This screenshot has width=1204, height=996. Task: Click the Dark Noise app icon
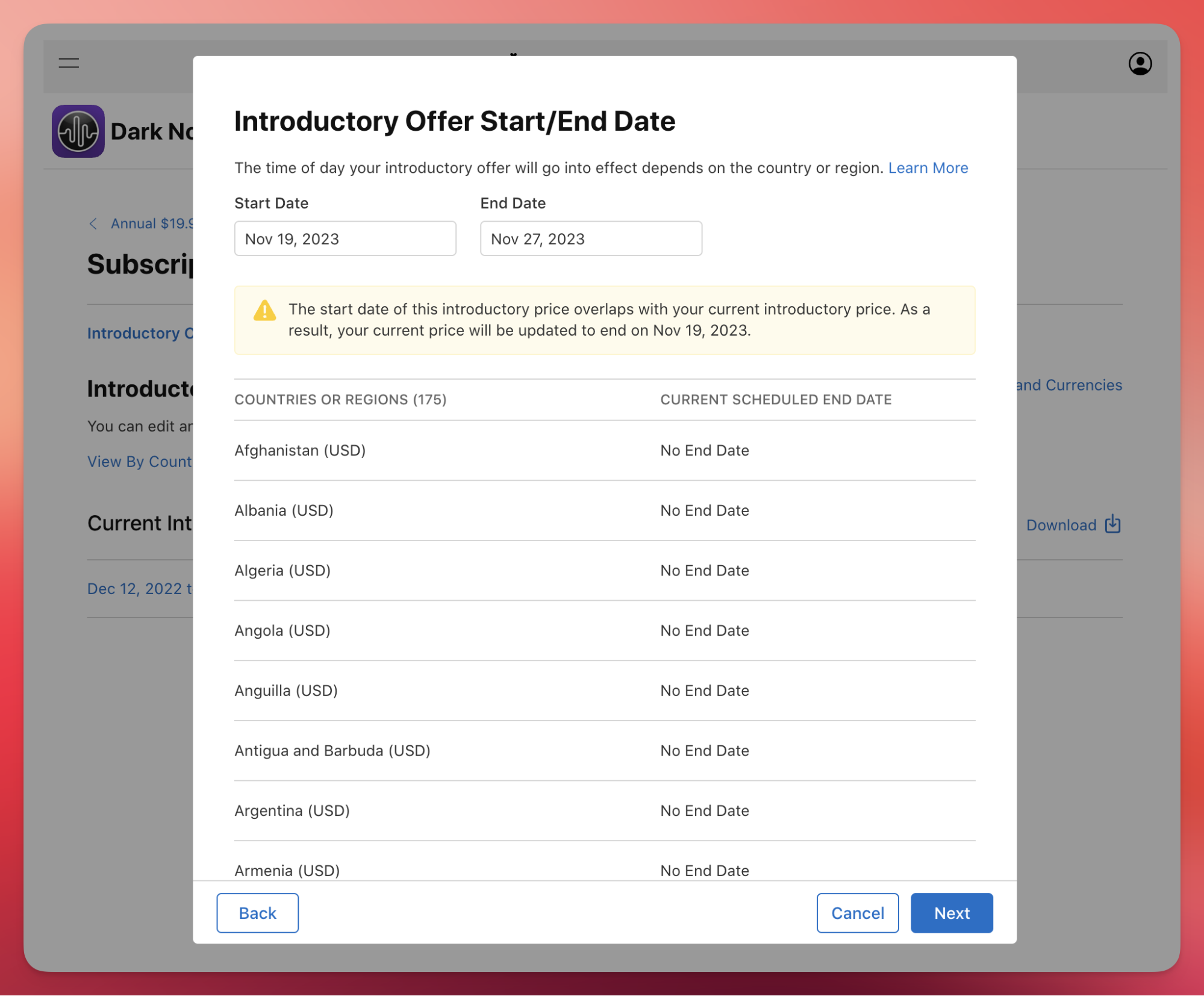coord(78,131)
